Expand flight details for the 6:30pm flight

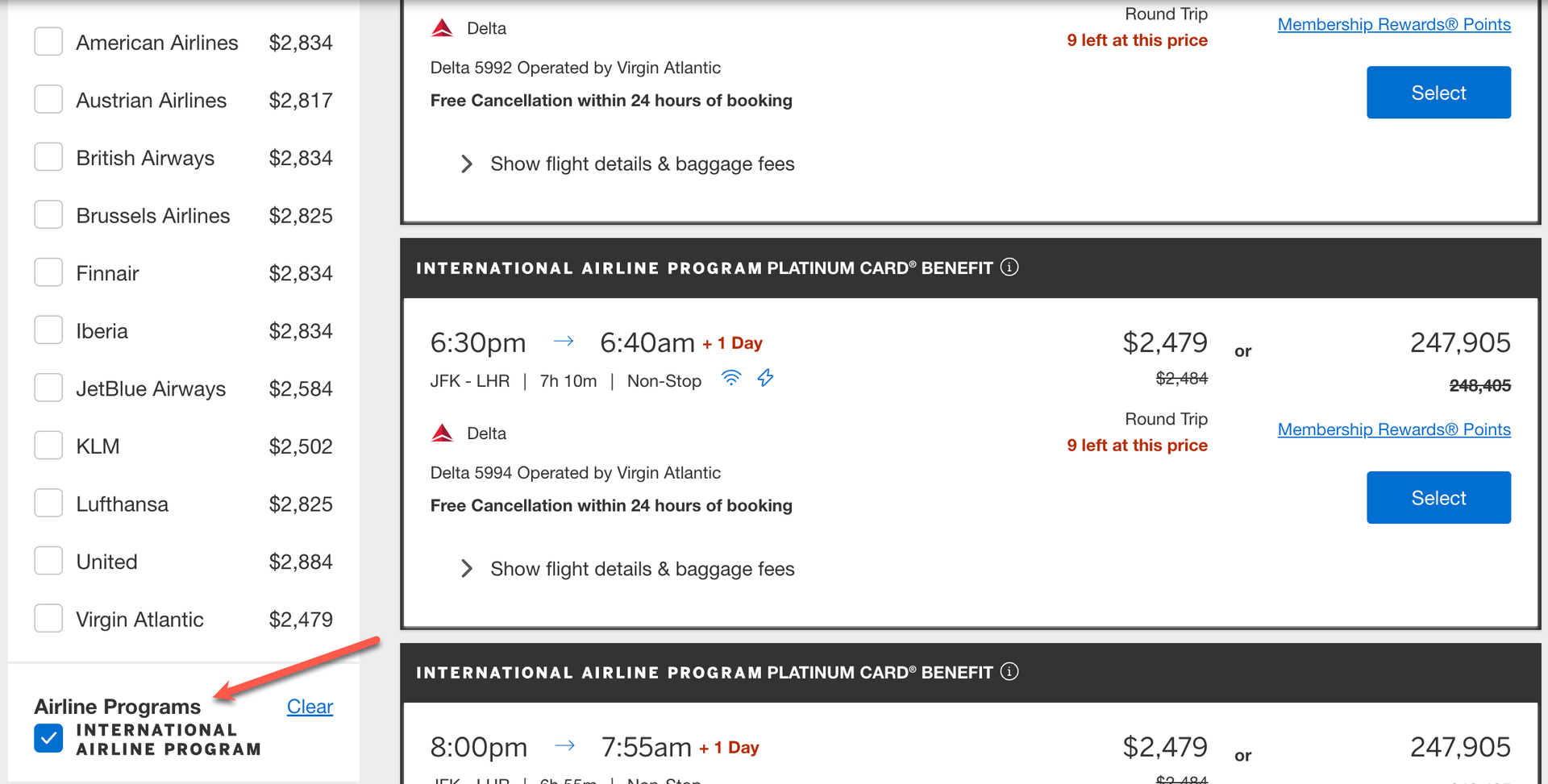641,568
